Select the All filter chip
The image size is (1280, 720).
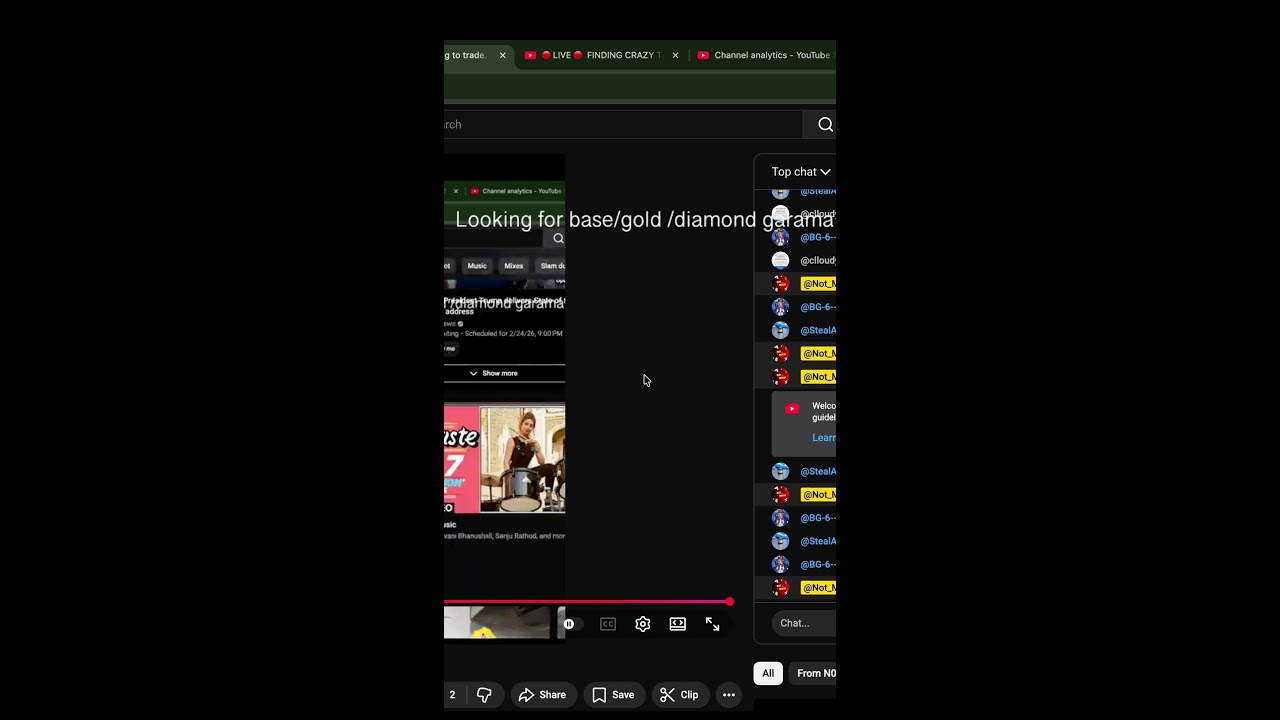tap(768, 673)
